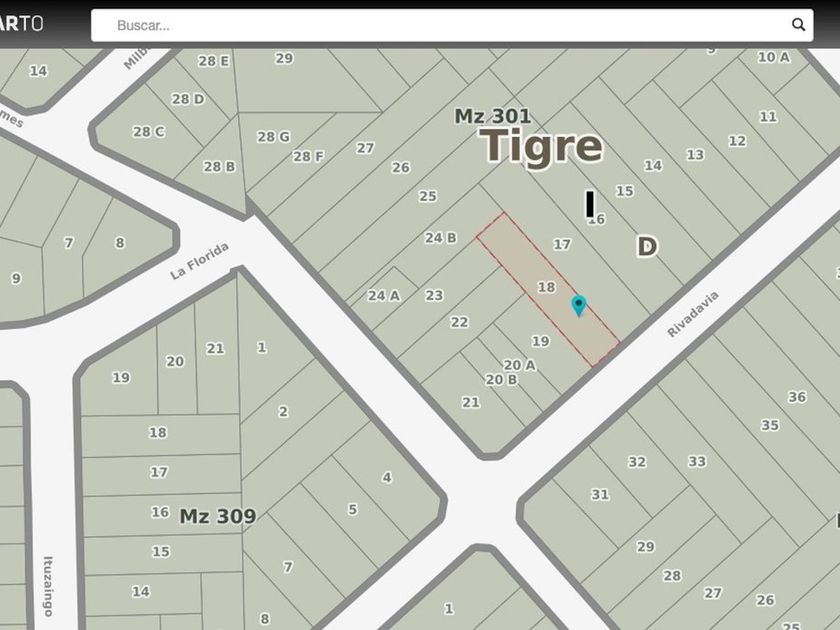Click the La Florida street label
Viewport: 840px width, 630px height.
(x=199, y=261)
